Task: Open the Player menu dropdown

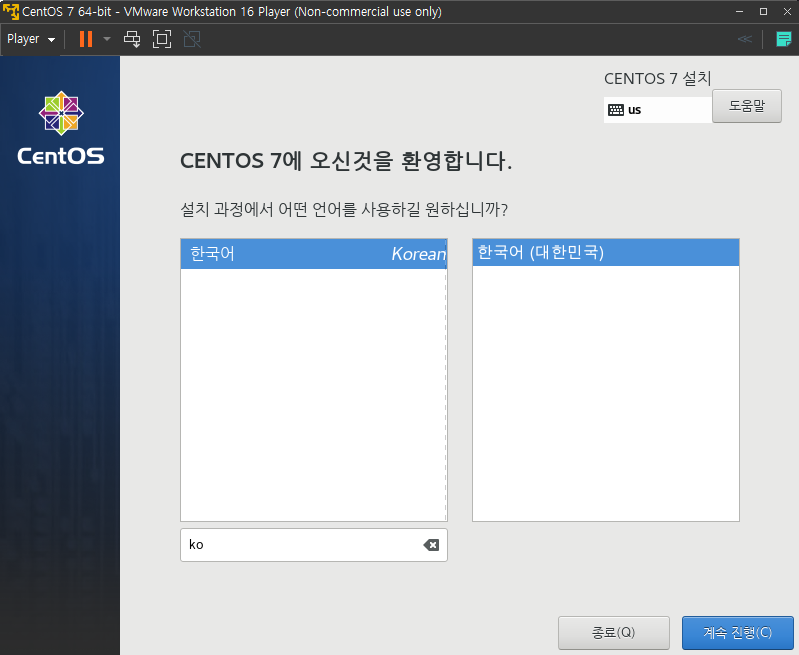Action: coord(31,39)
